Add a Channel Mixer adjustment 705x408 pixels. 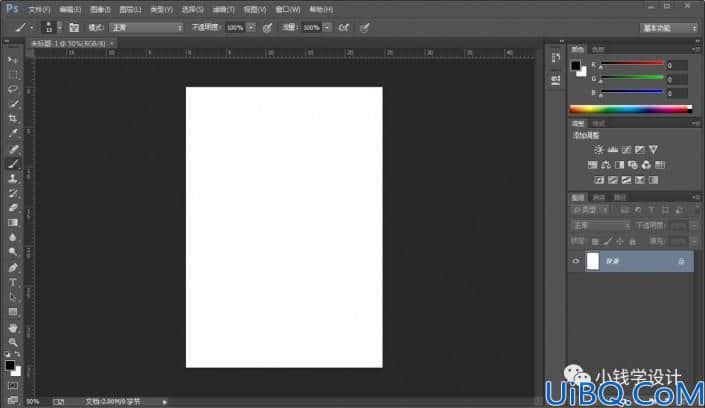coord(646,165)
